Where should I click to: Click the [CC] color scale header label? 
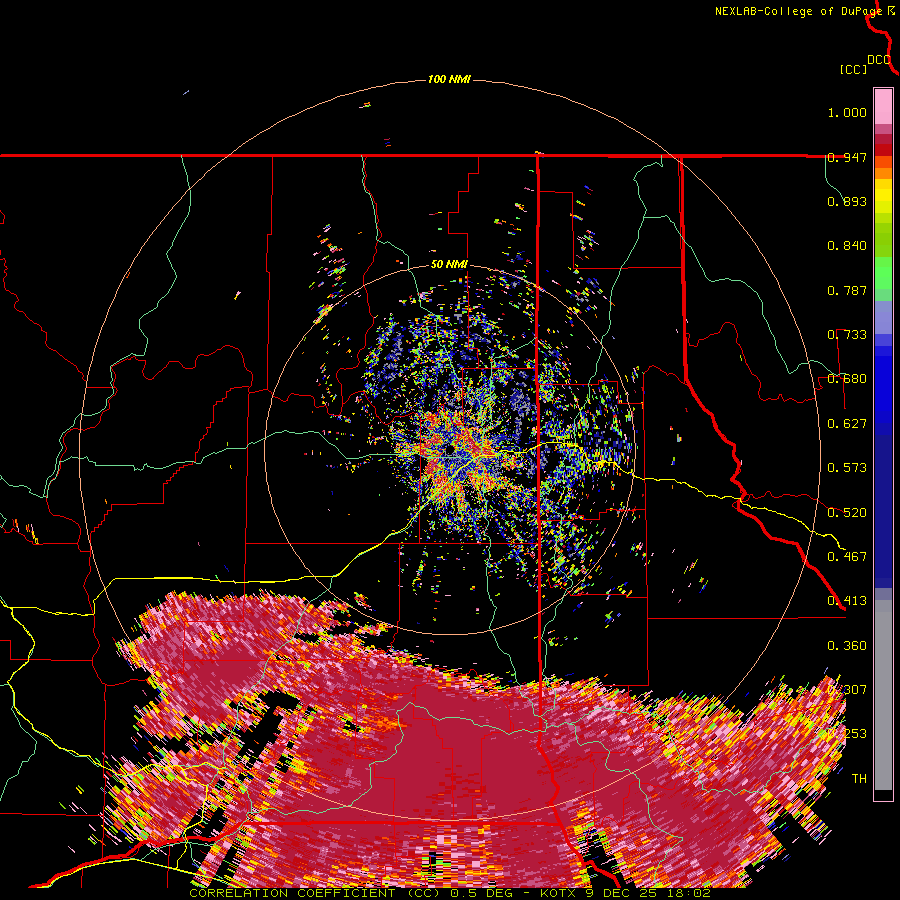853,69
